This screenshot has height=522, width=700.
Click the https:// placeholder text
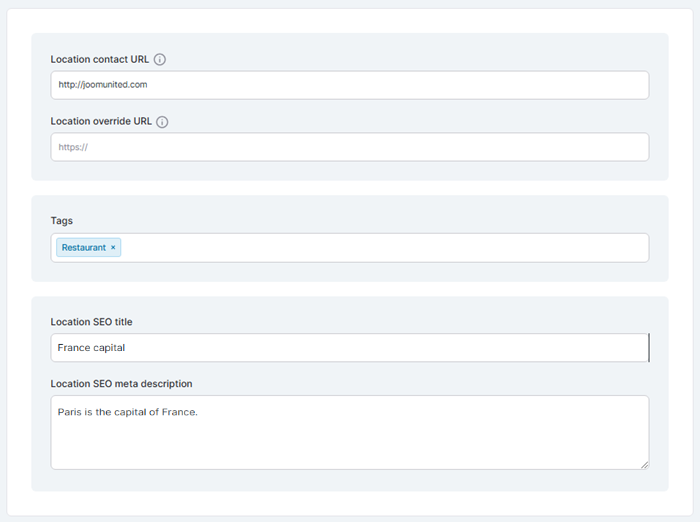(74, 147)
